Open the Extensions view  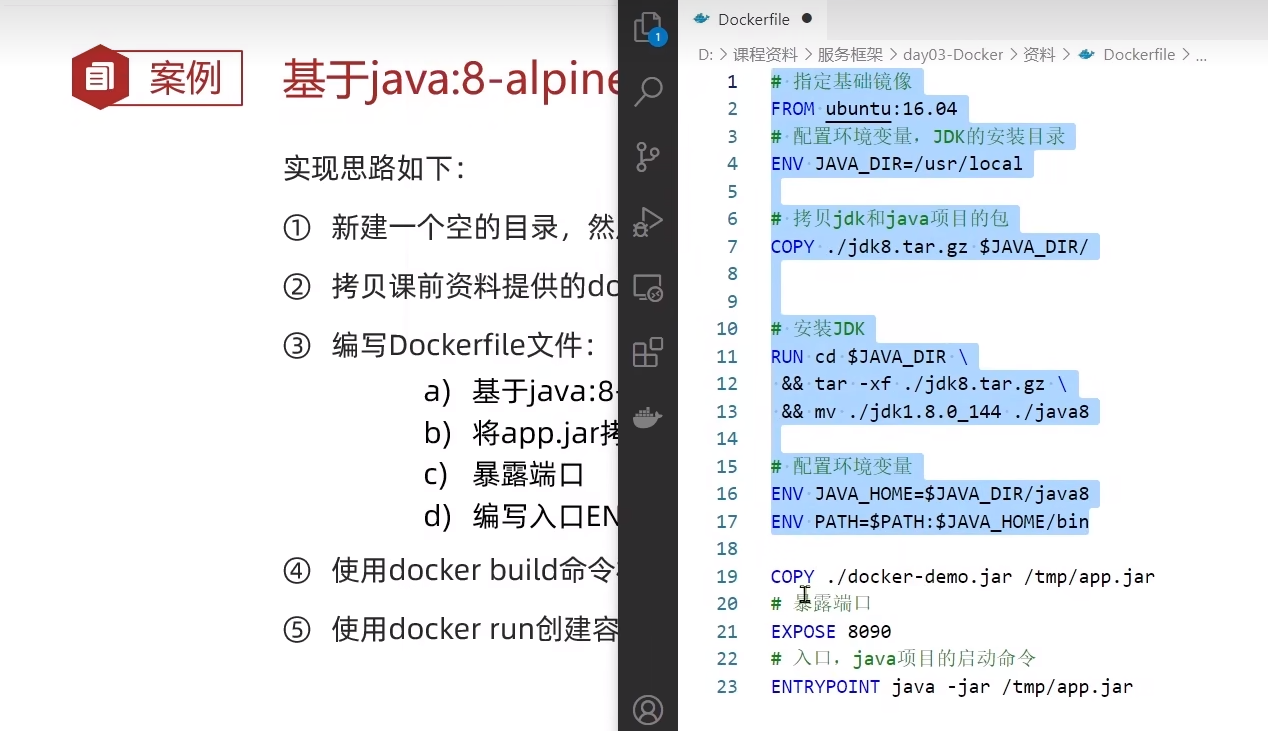click(x=648, y=352)
